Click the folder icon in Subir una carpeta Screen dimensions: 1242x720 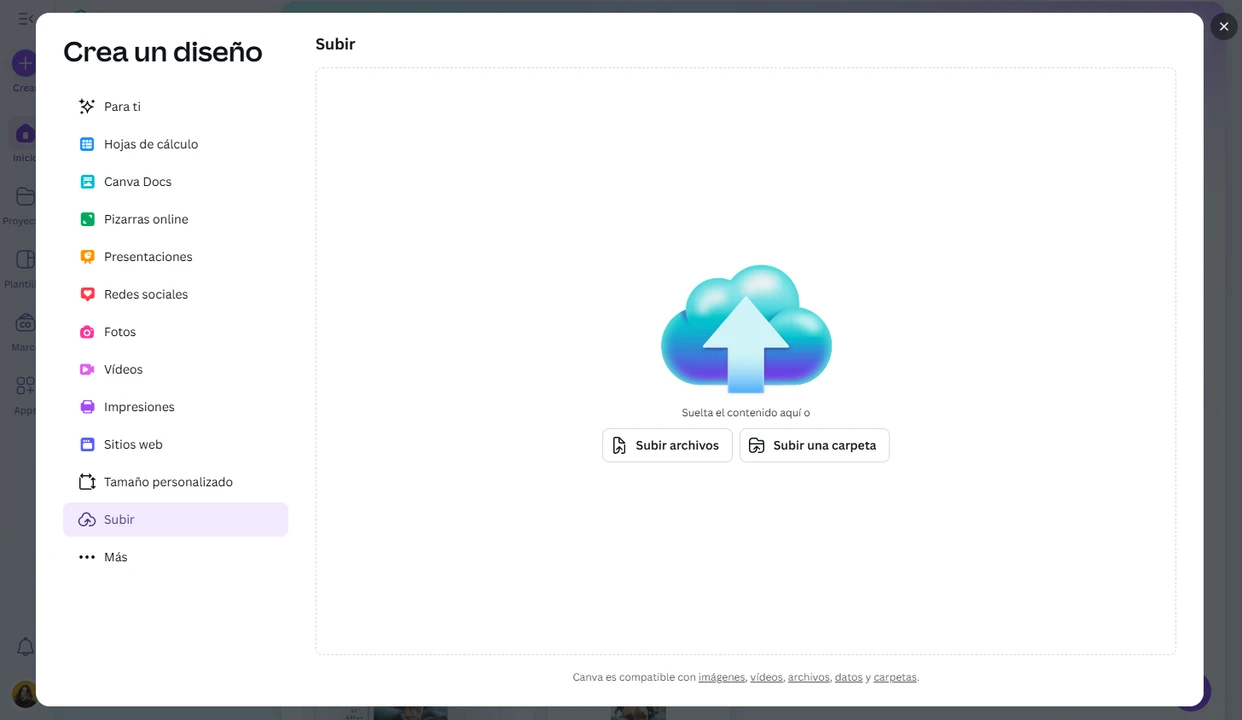click(x=757, y=445)
